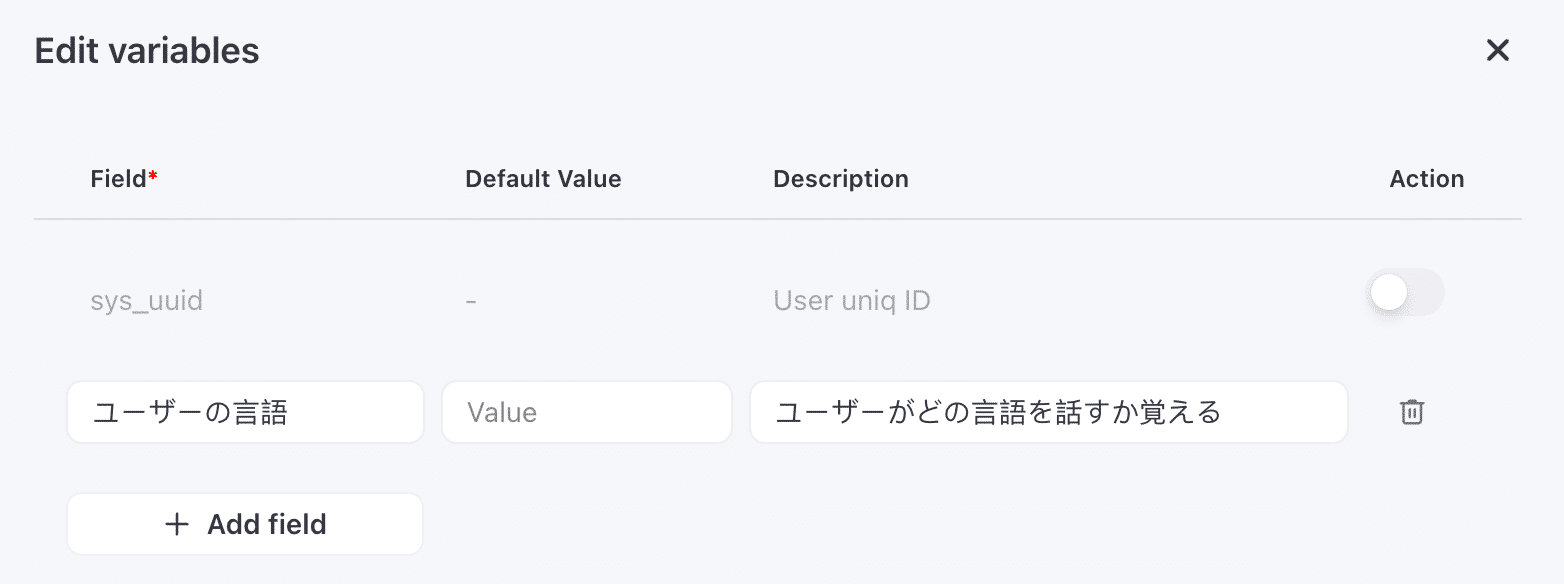The height and width of the screenshot is (584, 1564).
Task: Delete the ユーザーの言語 variable row
Action: (1411, 412)
